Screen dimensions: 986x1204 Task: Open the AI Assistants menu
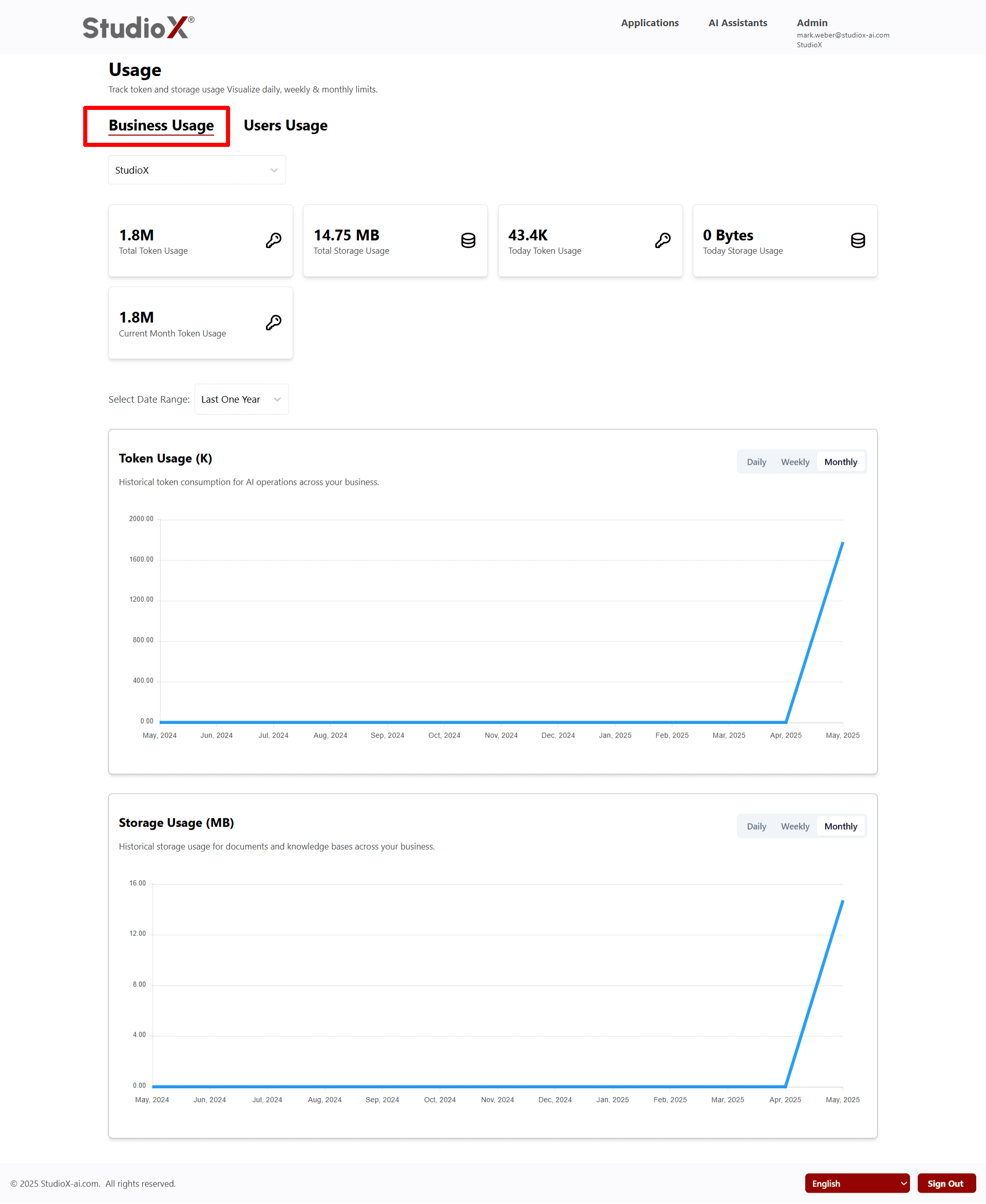pos(737,23)
